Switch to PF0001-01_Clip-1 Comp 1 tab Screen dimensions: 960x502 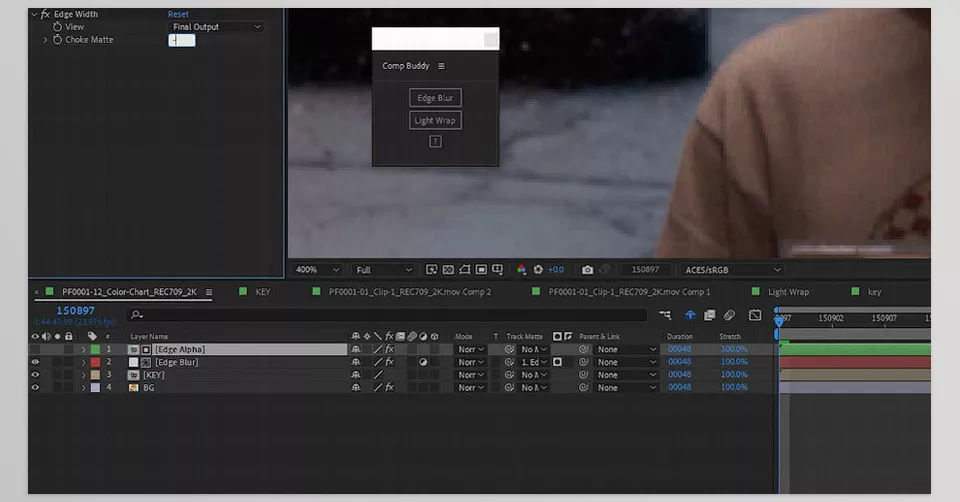pyautogui.click(x=629, y=292)
